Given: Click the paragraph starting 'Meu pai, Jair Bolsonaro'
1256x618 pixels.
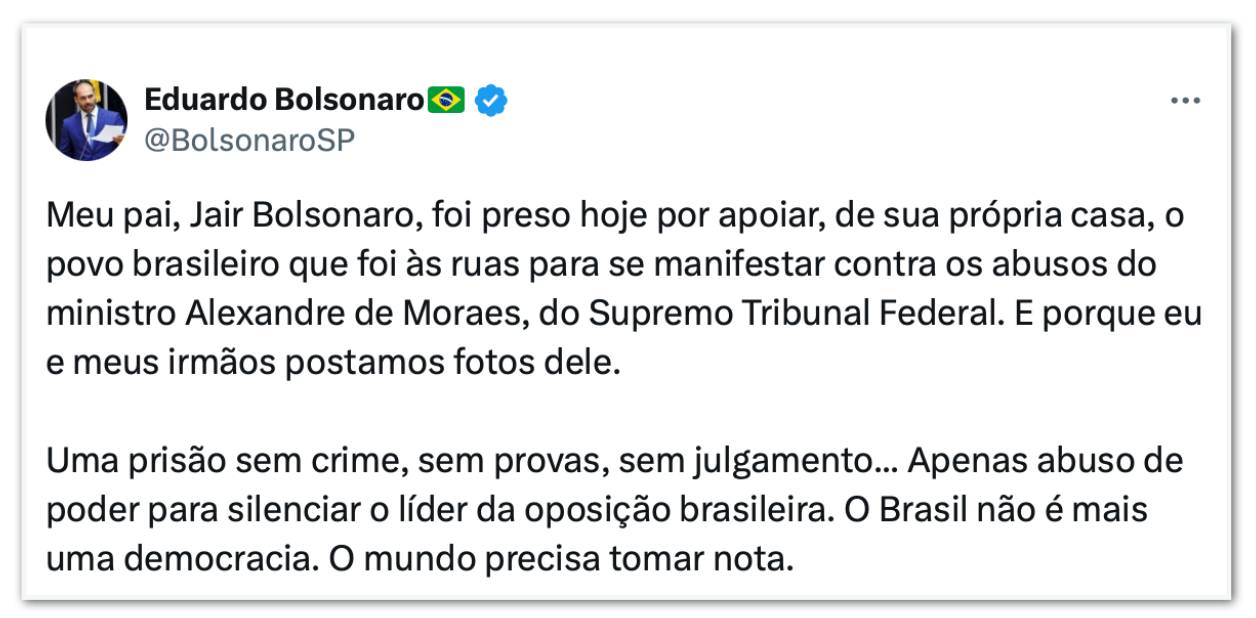Looking at the screenshot, I should (x=624, y=290).
